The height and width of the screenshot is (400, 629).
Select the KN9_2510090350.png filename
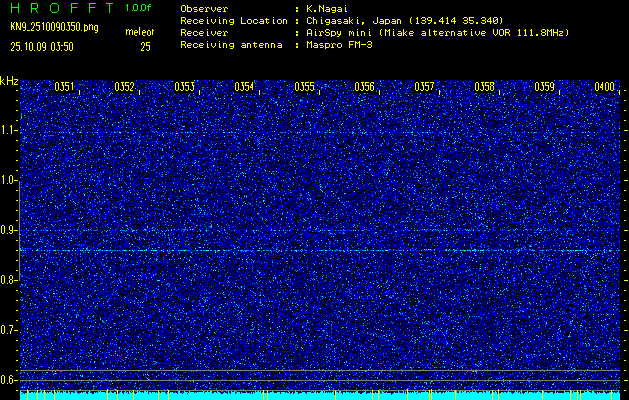pyautogui.click(x=57, y=27)
